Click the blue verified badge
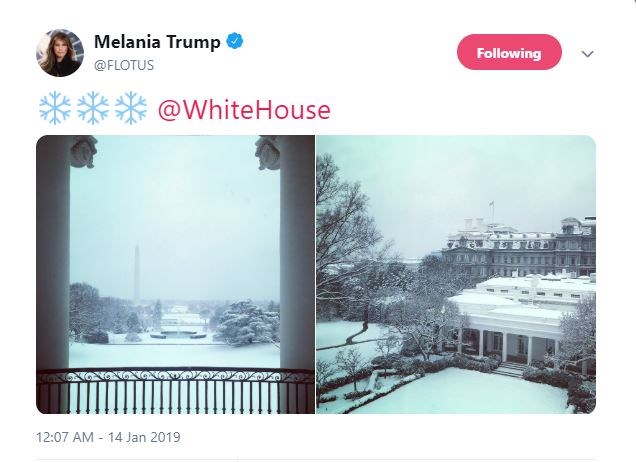The width and height of the screenshot is (636, 462). coord(234,42)
